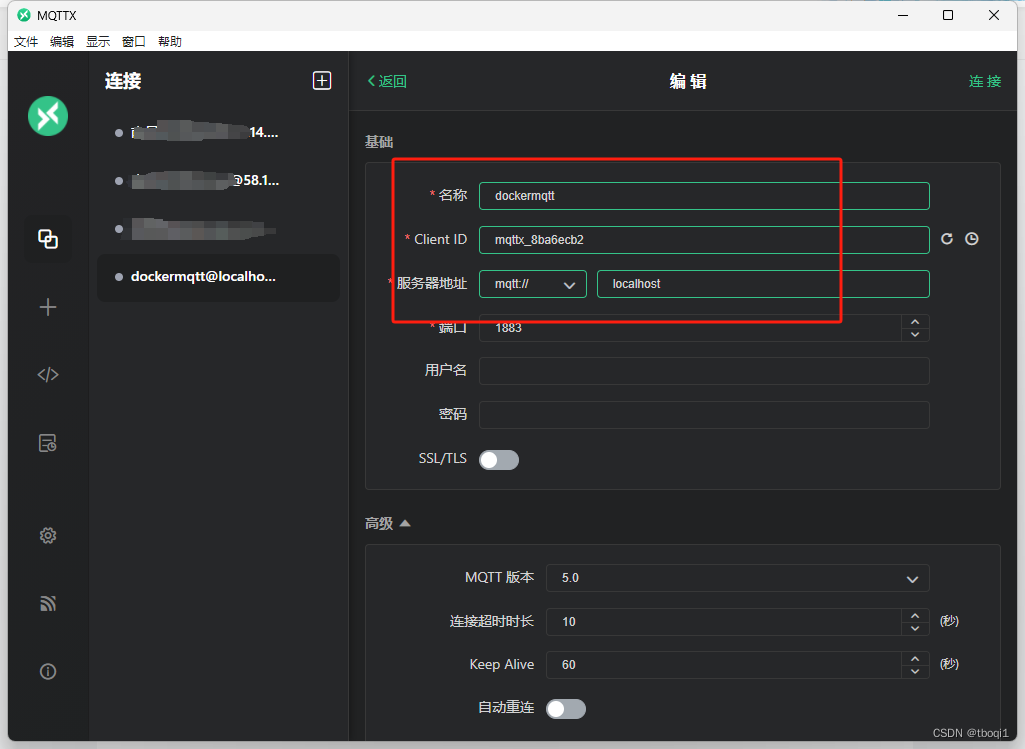Click the 连接超时时长 field showing 10
The width and height of the screenshot is (1025, 749).
pyautogui.click(x=724, y=622)
